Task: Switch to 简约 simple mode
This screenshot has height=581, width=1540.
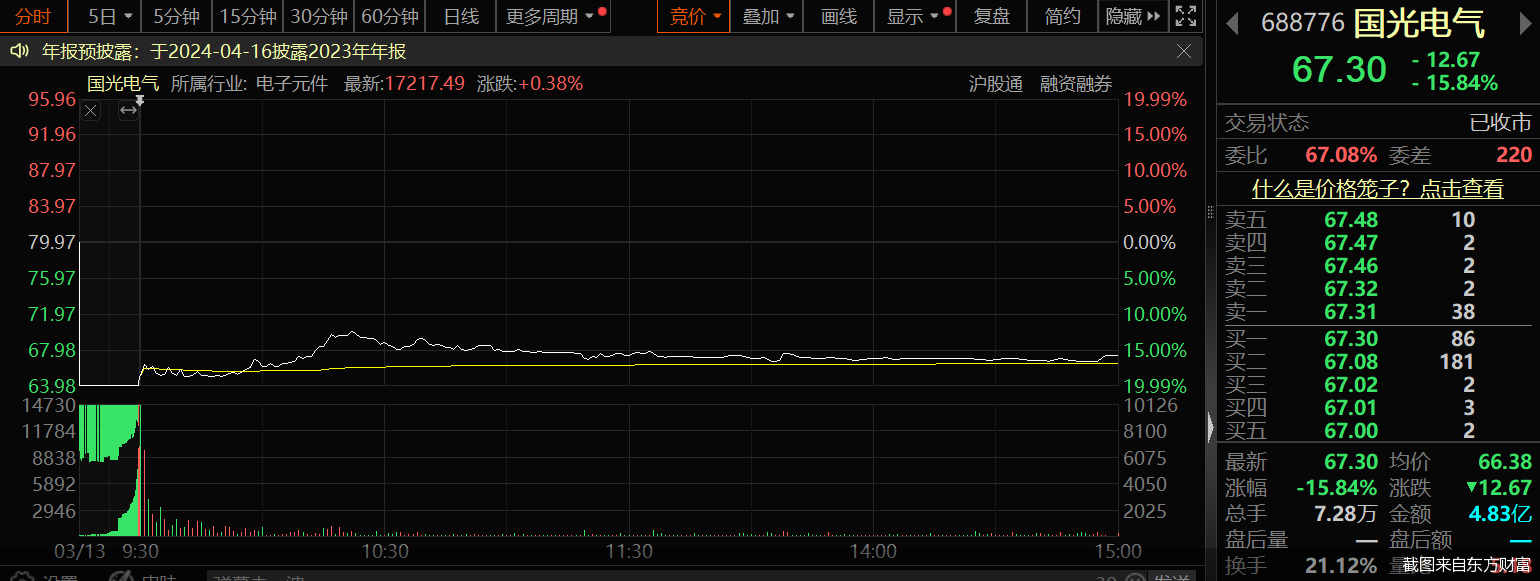Action: click(x=1062, y=16)
